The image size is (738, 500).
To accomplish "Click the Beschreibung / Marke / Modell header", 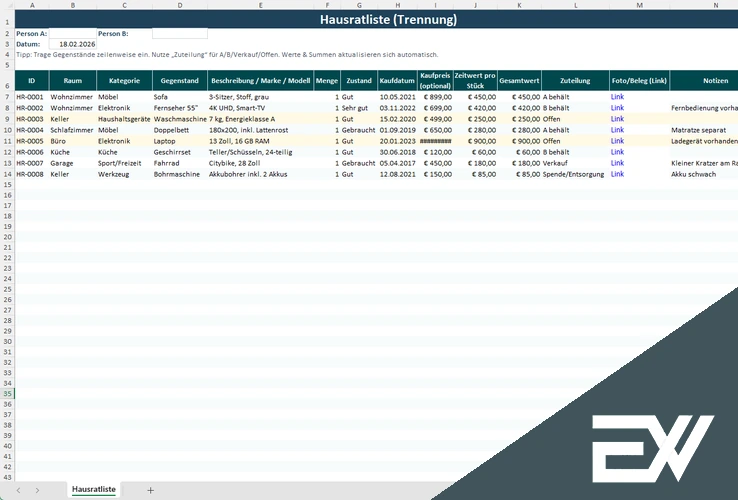I will 260,81.
